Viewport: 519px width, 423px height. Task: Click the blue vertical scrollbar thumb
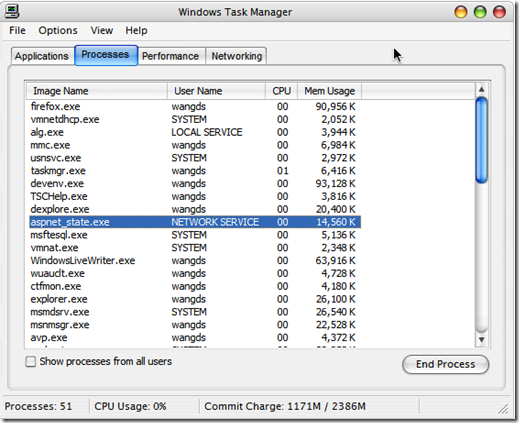pyautogui.click(x=481, y=140)
